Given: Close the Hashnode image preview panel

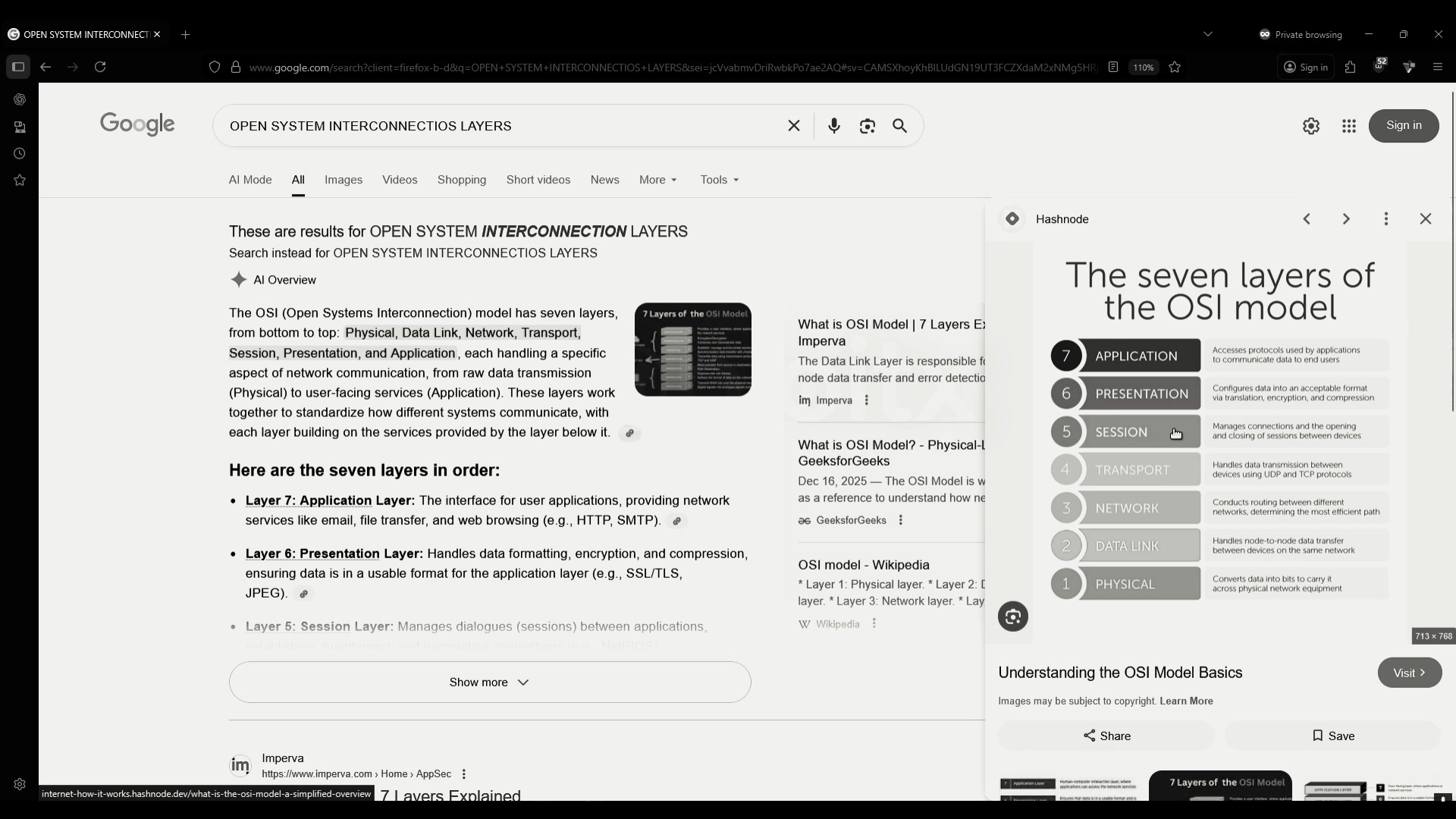Looking at the screenshot, I should (x=1426, y=219).
